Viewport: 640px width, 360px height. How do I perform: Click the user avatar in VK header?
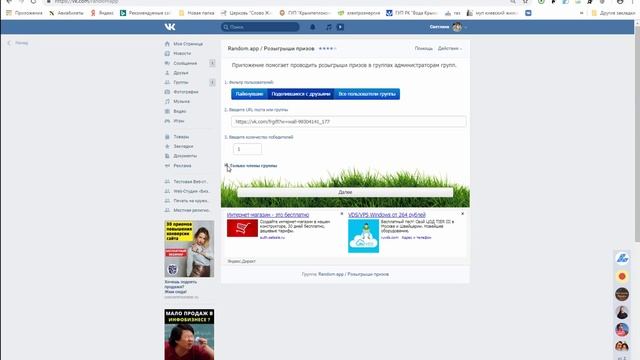click(x=457, y=27)
